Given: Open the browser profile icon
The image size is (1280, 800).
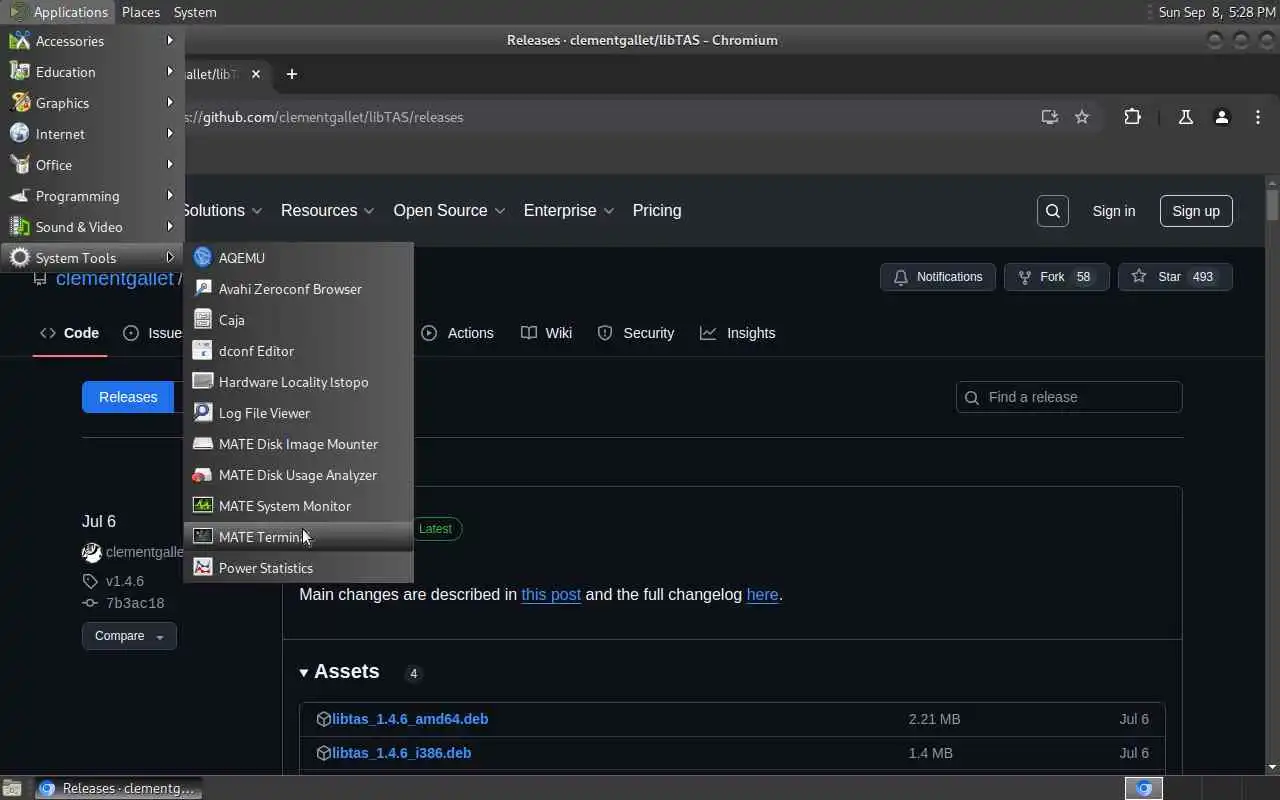Looking at the screenshot, I should (x=1221, y=117).
